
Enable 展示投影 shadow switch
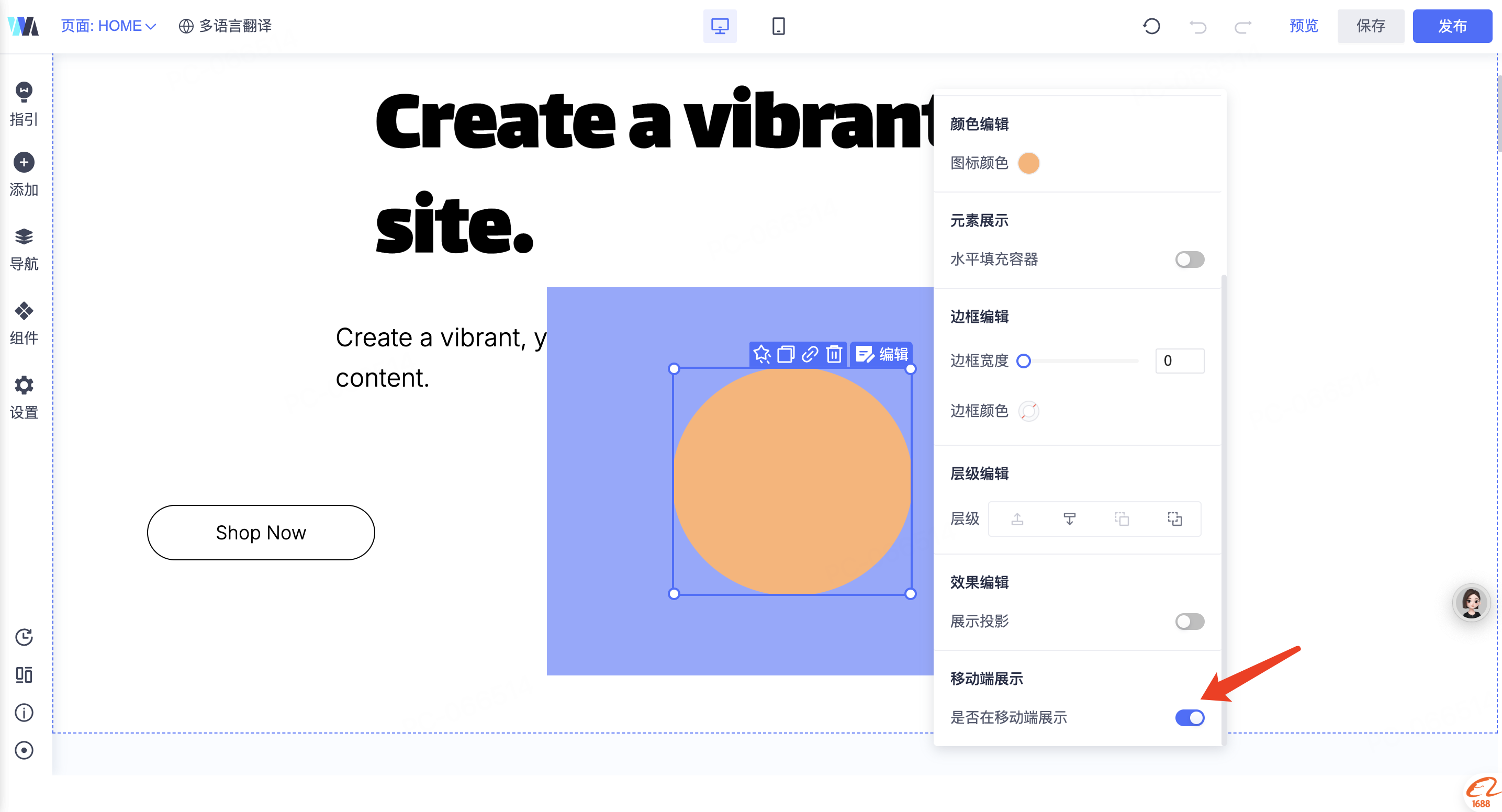[1190, 622]
